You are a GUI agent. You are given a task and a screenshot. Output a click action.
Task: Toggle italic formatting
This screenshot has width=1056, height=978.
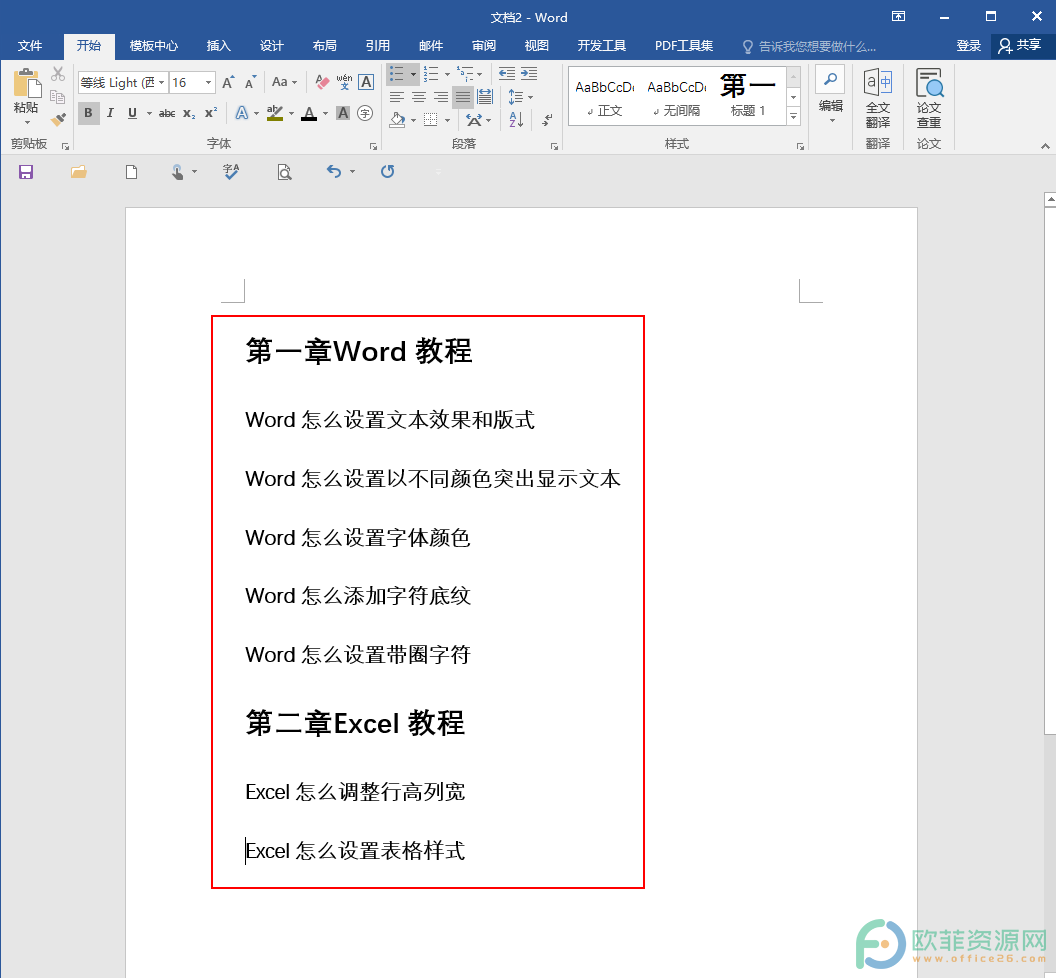[110, 113]
